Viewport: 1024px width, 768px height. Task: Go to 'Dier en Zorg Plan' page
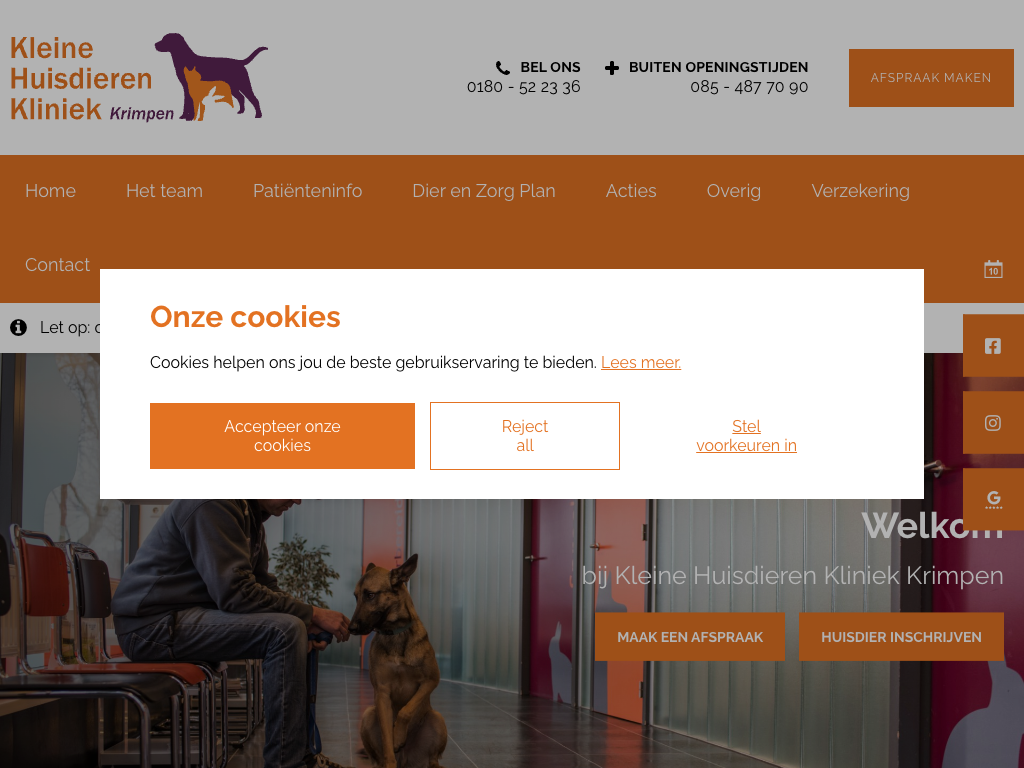point(484,191)
